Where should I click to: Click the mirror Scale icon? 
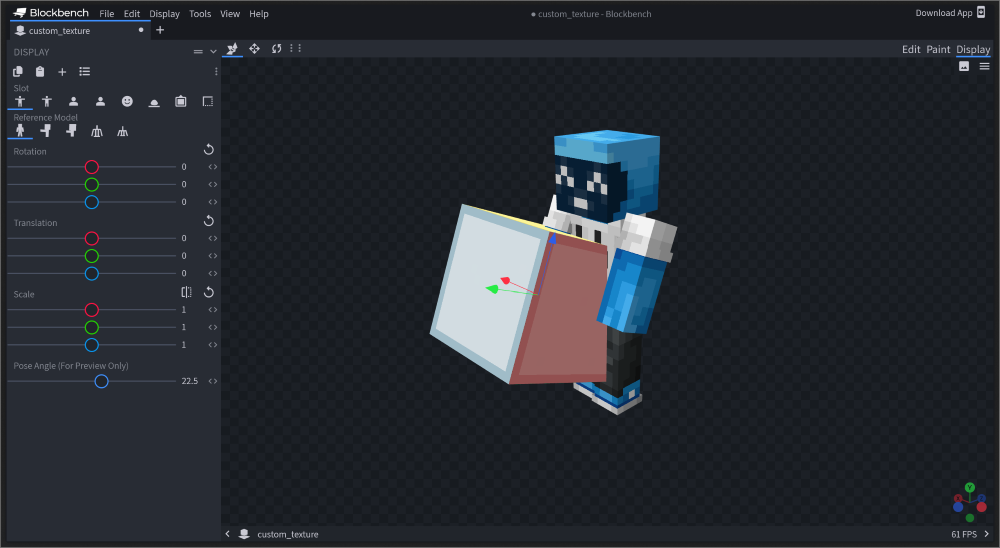tap(186, 293)
